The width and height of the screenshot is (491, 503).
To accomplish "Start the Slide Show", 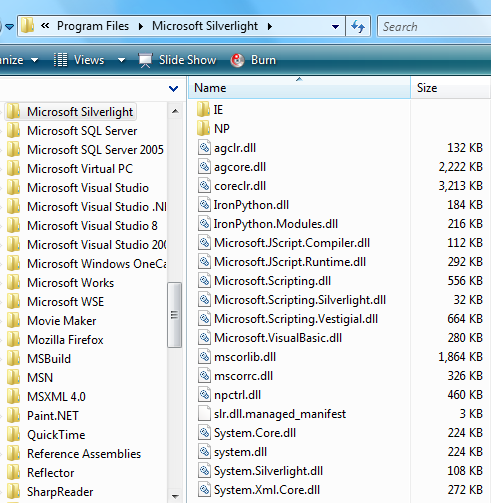I will coord(177,60).
